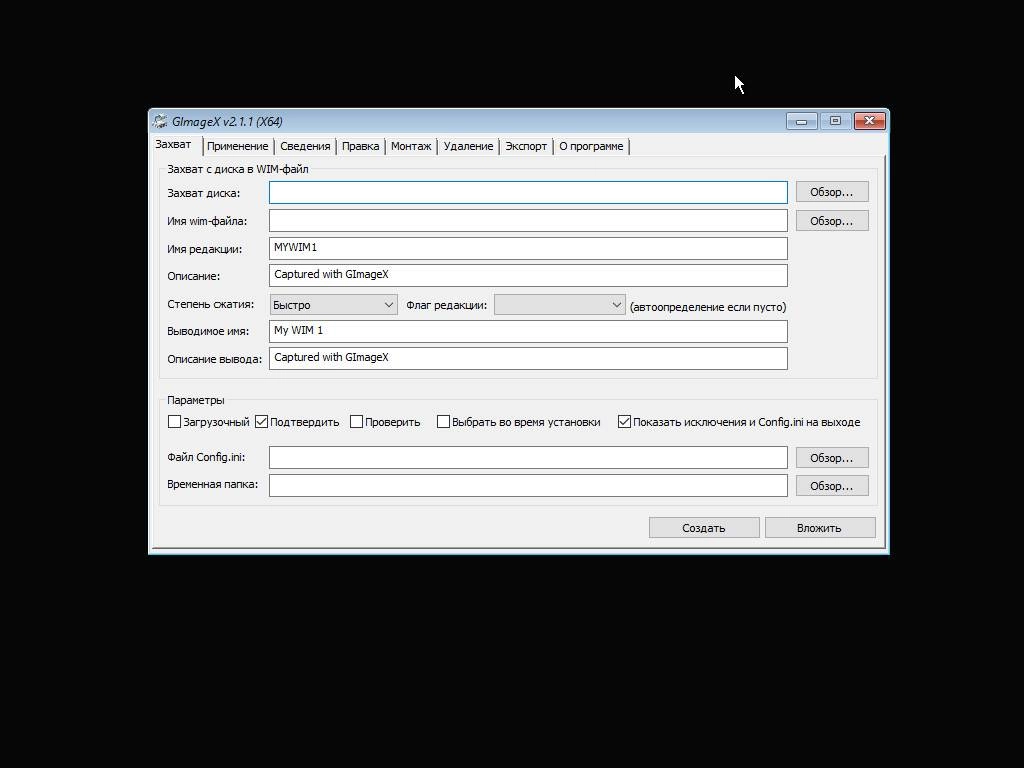This screenshot has height=768, width=1024.
Task: Click the Вложить button
Action: (x=820, y=528)
